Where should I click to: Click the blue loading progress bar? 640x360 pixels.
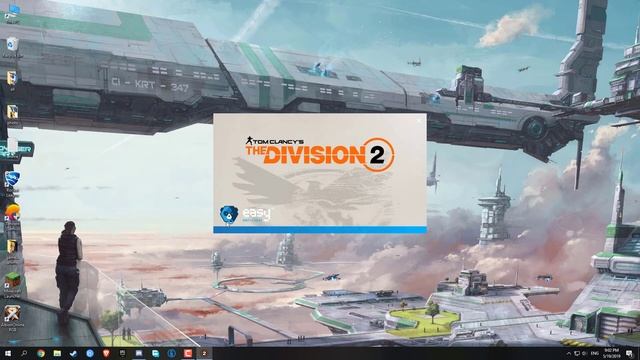pyautogui.click(x=320, y=230)
